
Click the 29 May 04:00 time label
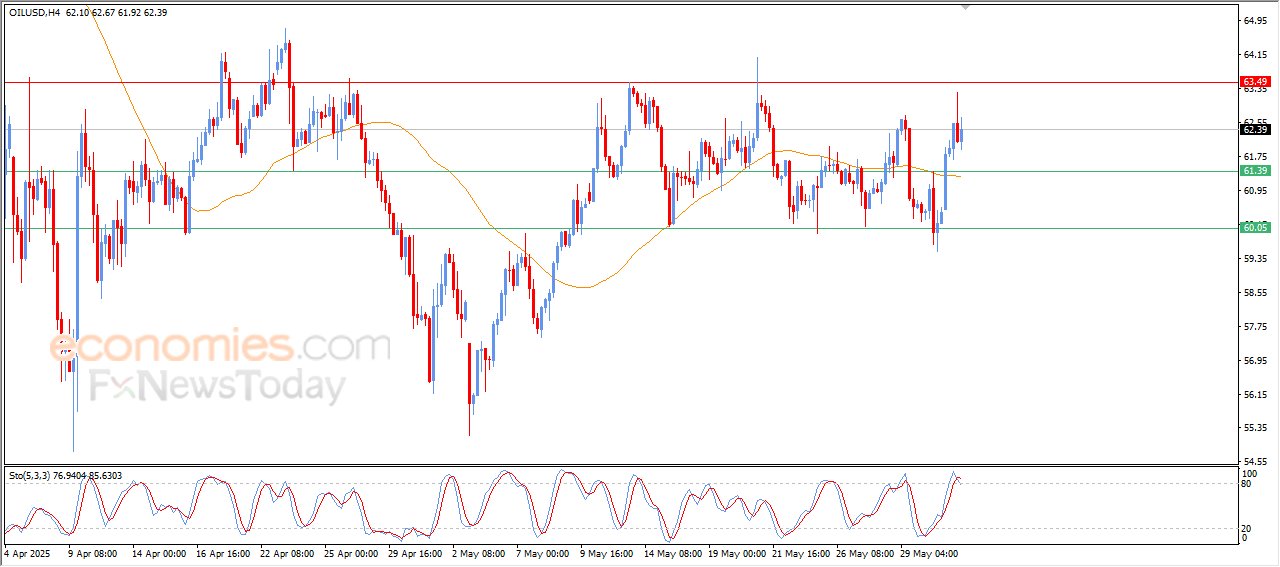pos(927,552)
